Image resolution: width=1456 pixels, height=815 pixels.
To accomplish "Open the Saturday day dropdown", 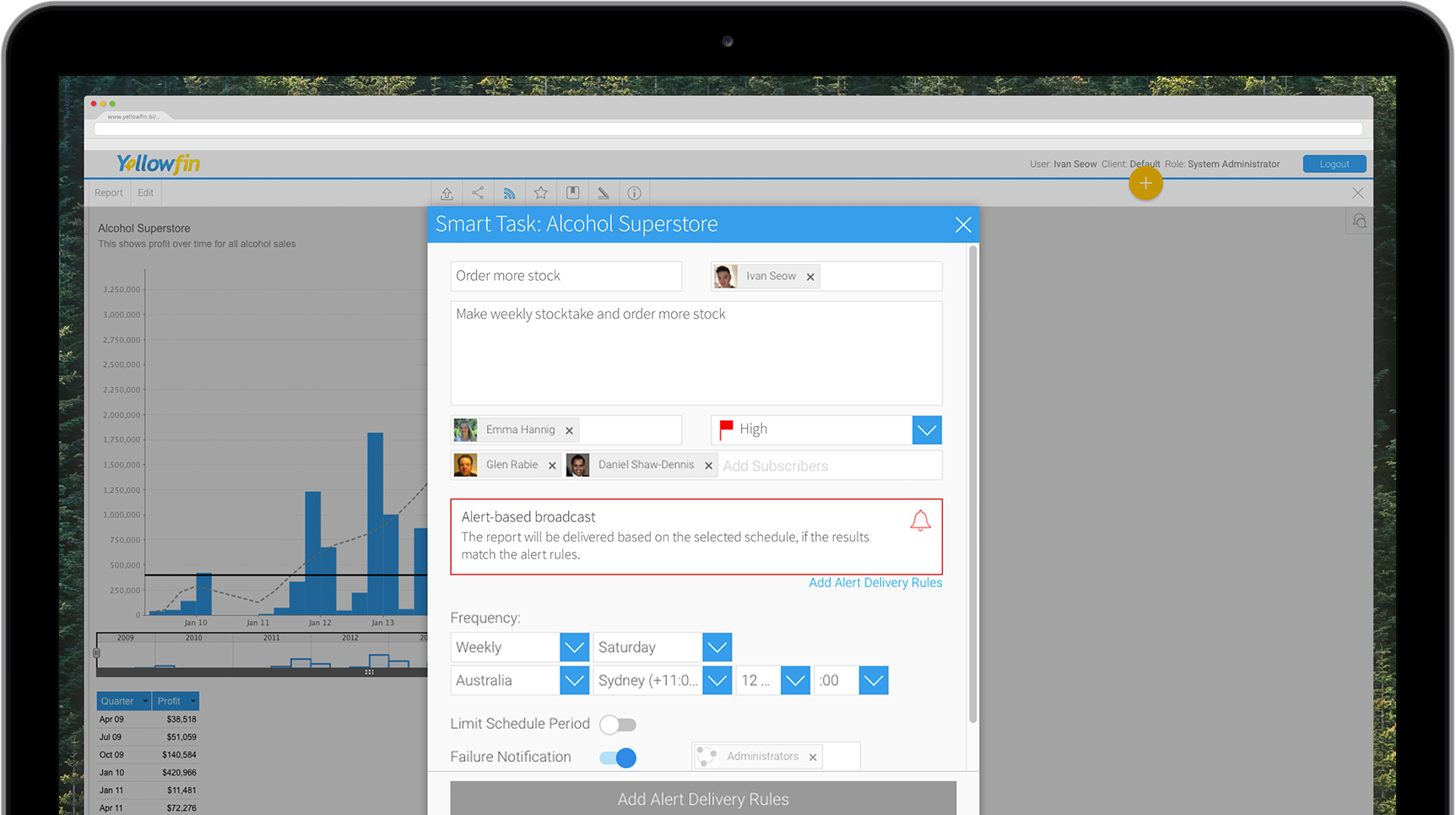I will tap(717, 647).
